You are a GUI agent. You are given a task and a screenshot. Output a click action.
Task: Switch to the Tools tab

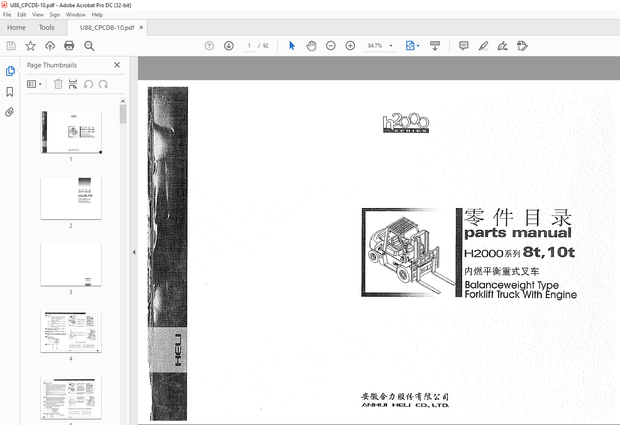(x=47, y=27)
